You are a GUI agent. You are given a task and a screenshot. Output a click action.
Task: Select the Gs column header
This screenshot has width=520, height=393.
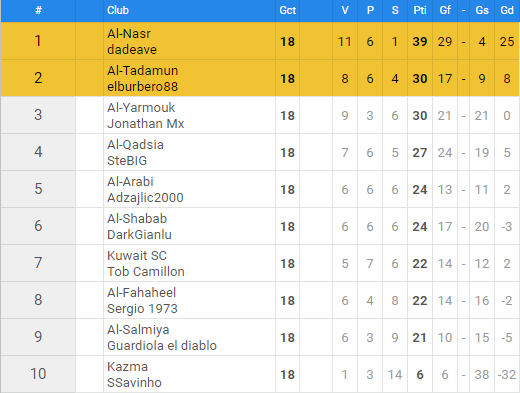pos(482,10)
